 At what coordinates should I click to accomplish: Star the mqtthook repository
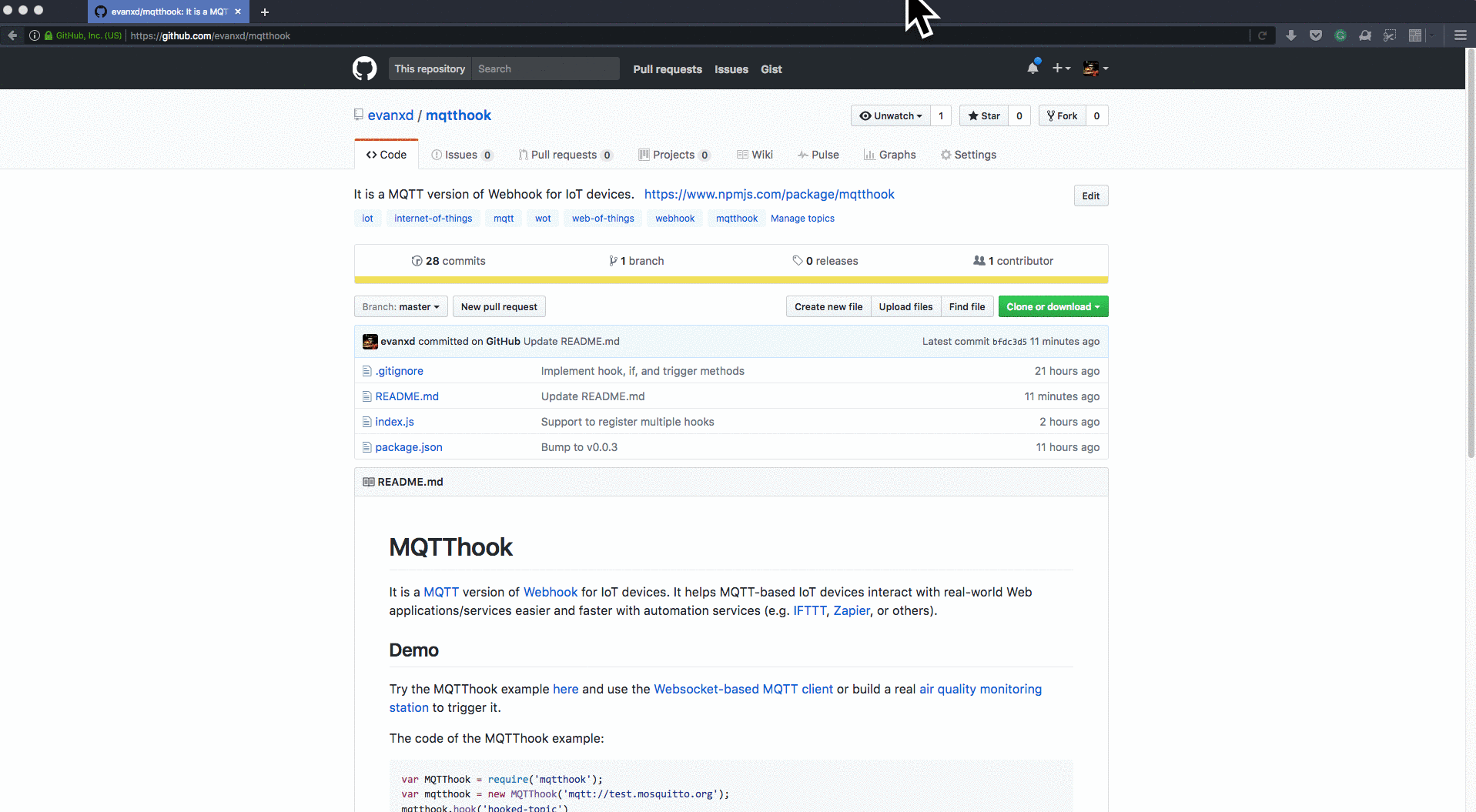(983, 115)
